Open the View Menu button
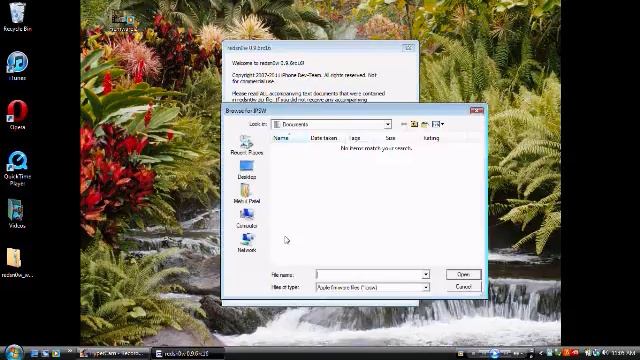The width and height of the screenshot is (640, 360). click(x=438, y=124)
